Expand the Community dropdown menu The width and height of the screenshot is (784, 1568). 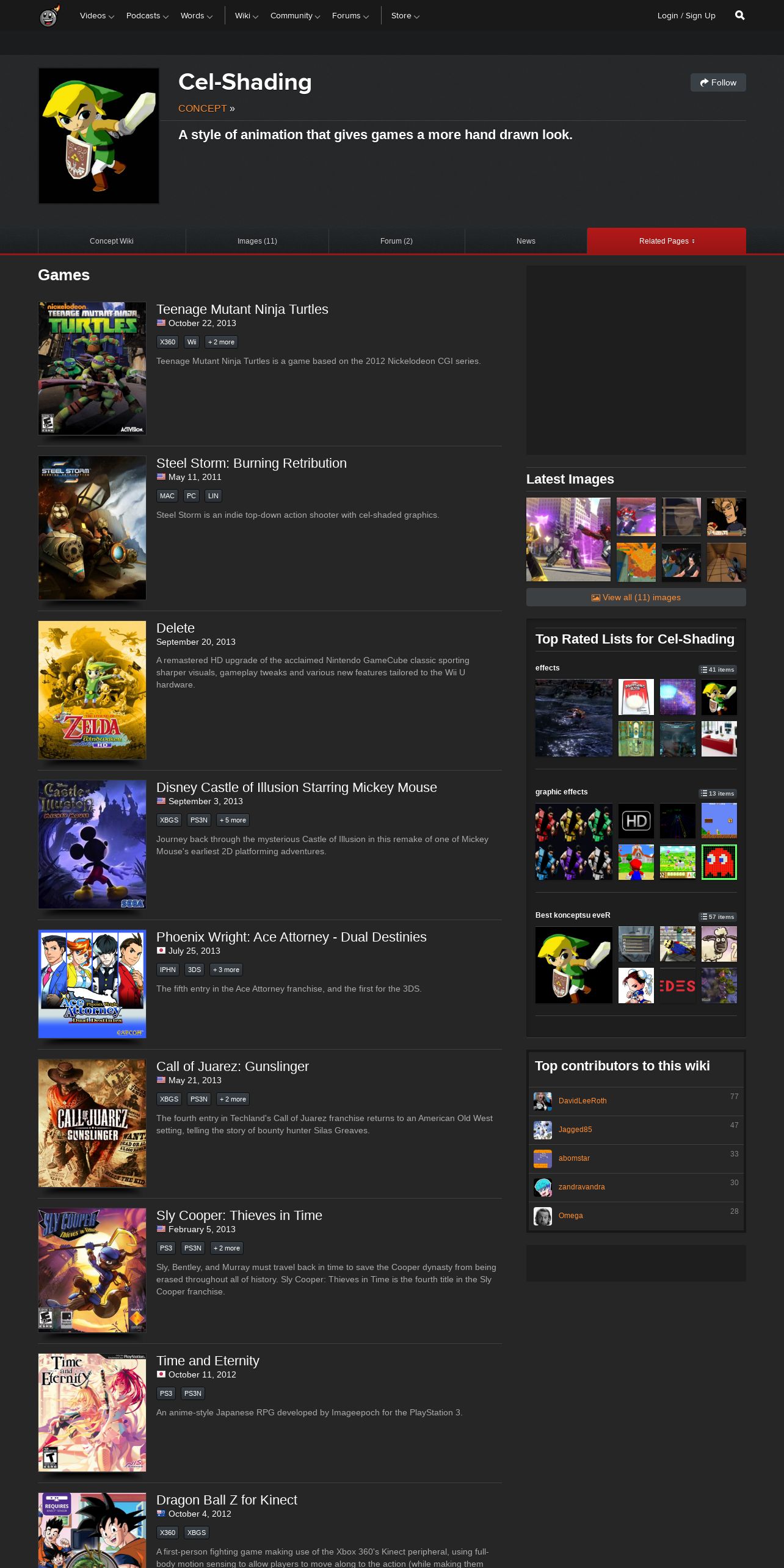[295, 16]
